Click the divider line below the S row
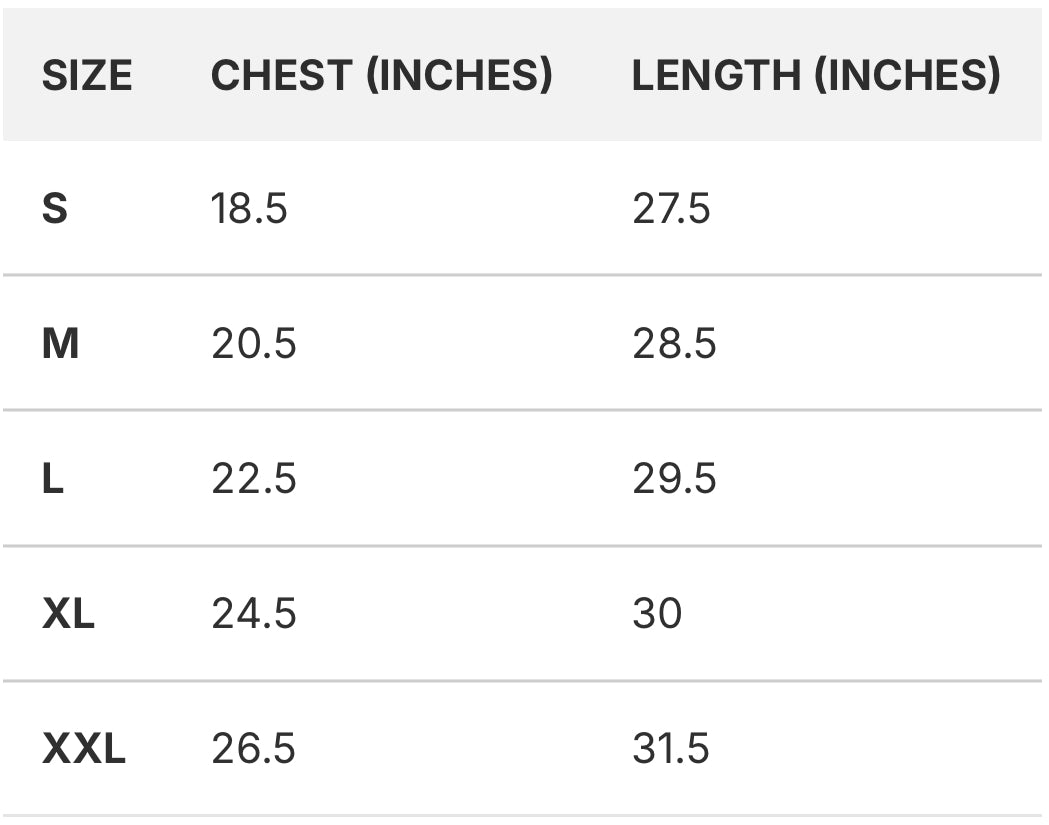1049x825 pixels. tap(522, 274)
